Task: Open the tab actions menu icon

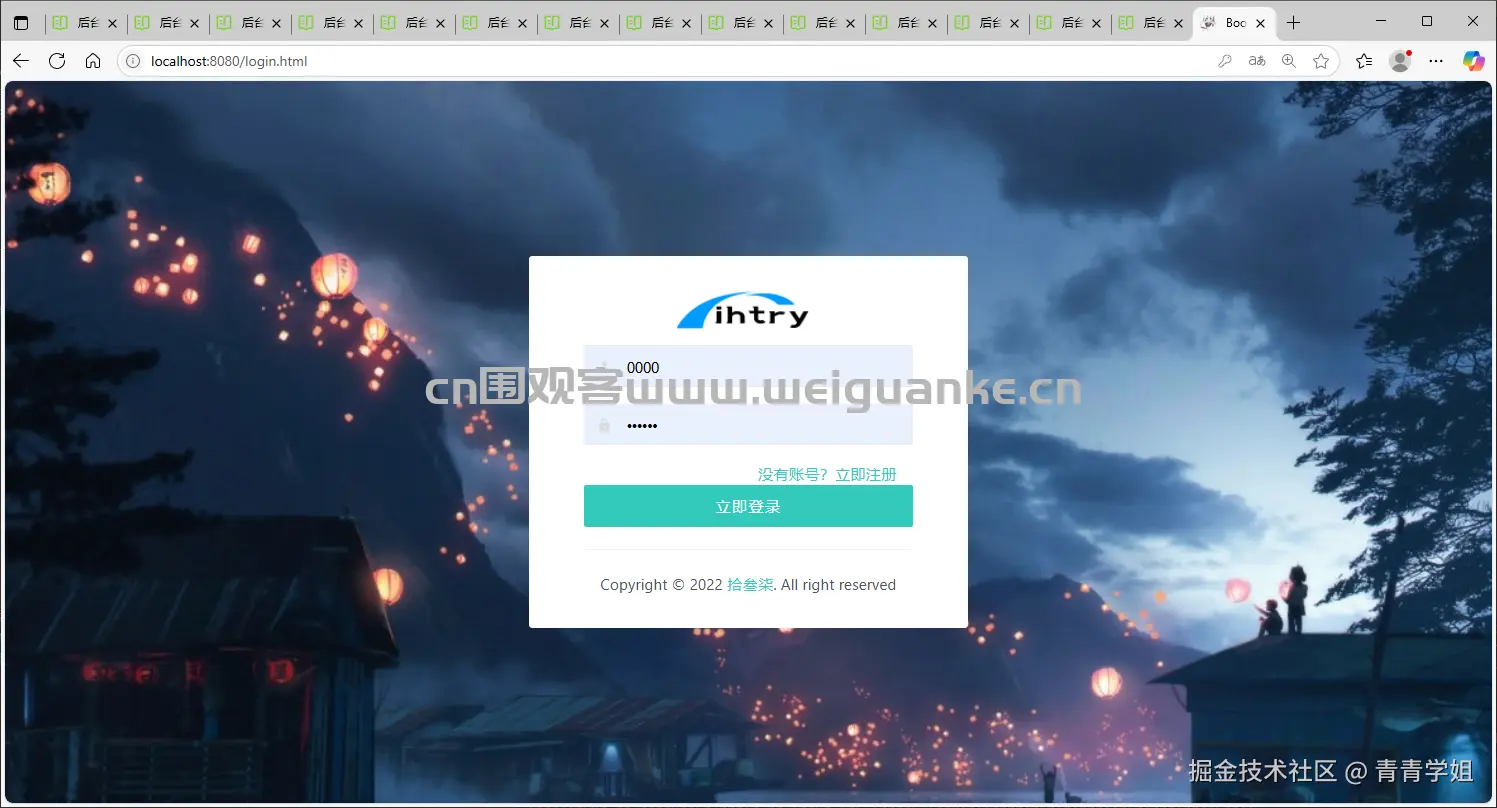Action: point(21,23)
